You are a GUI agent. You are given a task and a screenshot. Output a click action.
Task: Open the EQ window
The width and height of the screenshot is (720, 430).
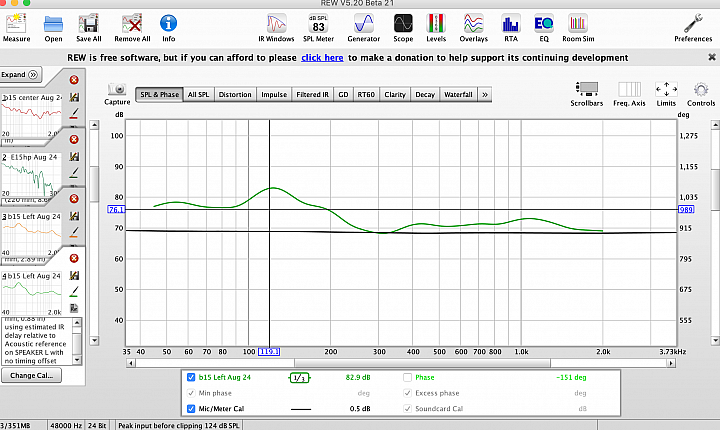[x=544, y=28]
